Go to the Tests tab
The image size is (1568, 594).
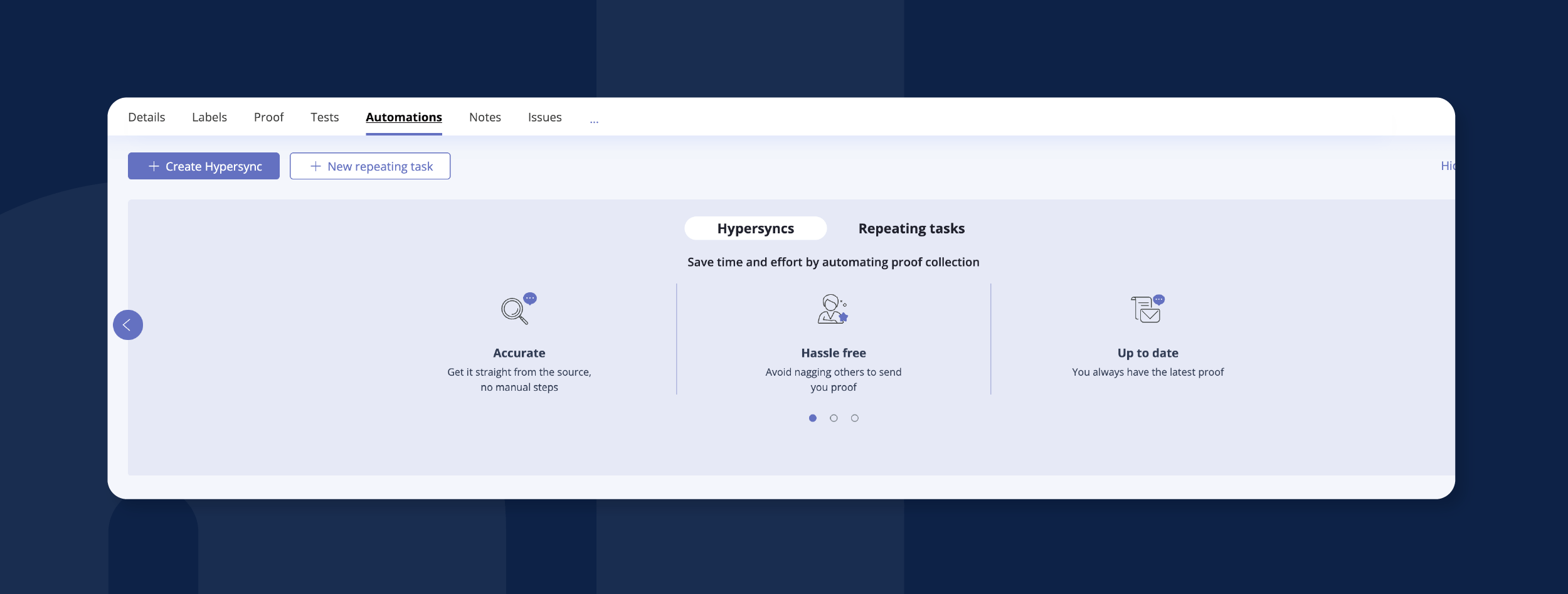point(325,117)
